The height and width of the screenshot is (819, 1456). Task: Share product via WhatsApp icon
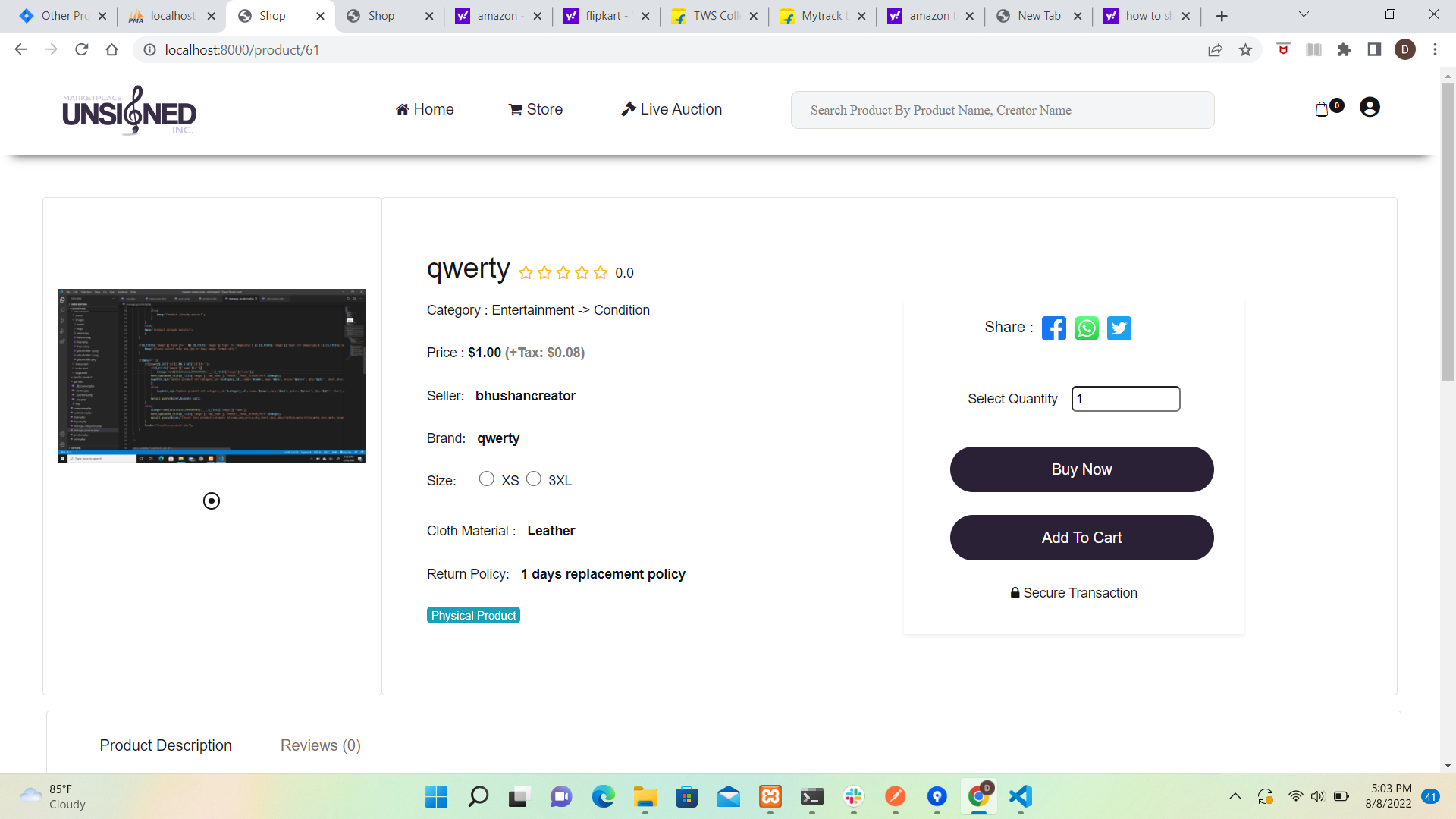tap(1086, 328)
